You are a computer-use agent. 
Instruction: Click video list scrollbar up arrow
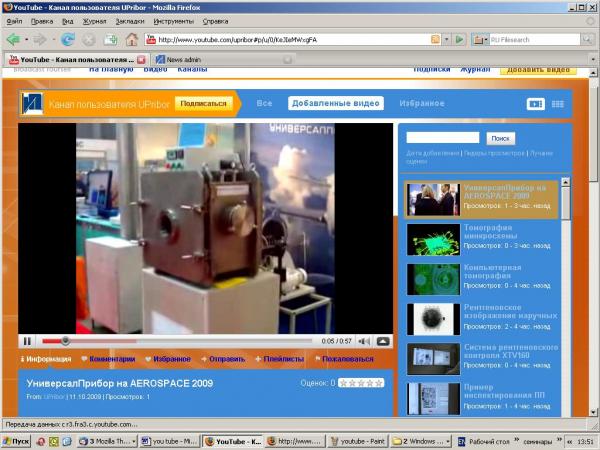tap(566, 182)
